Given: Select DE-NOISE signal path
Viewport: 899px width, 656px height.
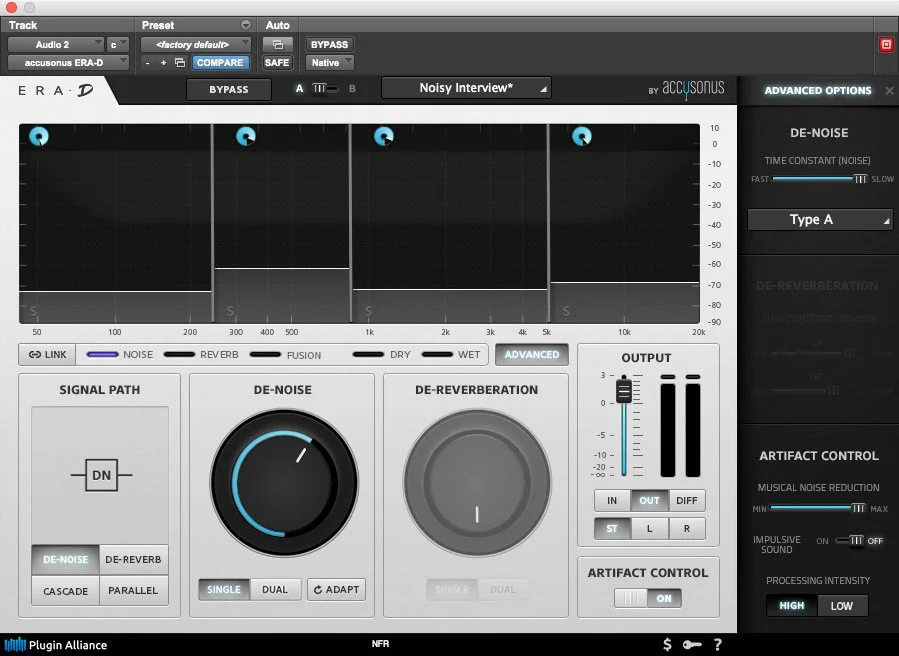Looking at the screenshot, I should [65, 560].
